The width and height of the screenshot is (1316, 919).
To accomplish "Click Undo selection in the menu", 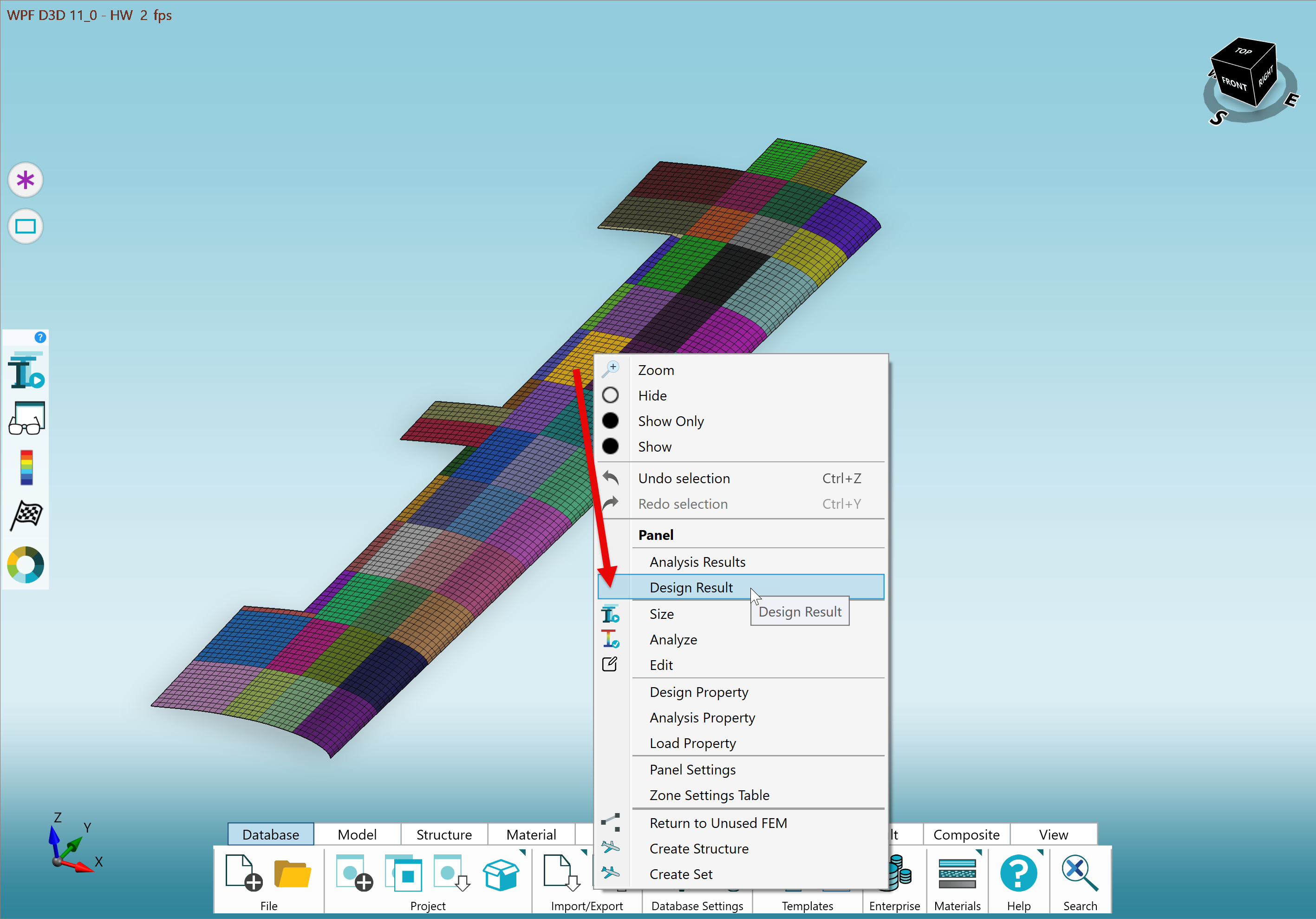I will click(x=741, y=478).
